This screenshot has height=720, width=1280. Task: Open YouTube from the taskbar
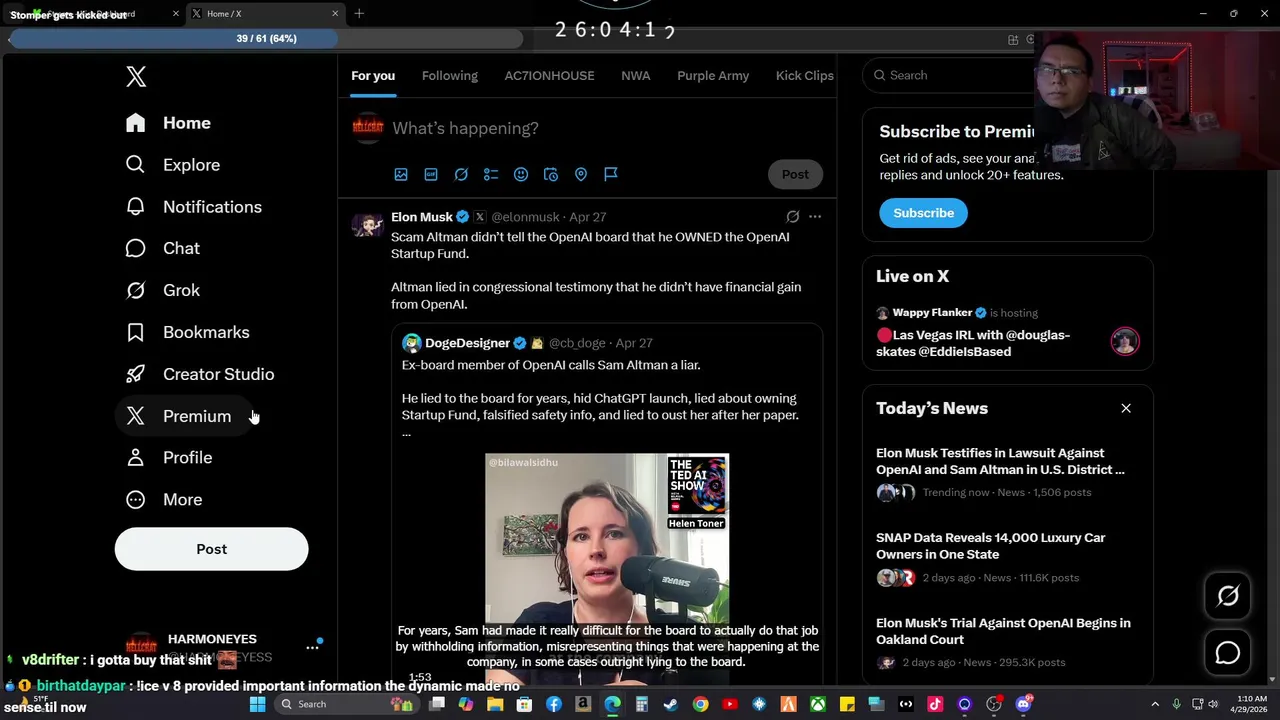click(729, 704)
